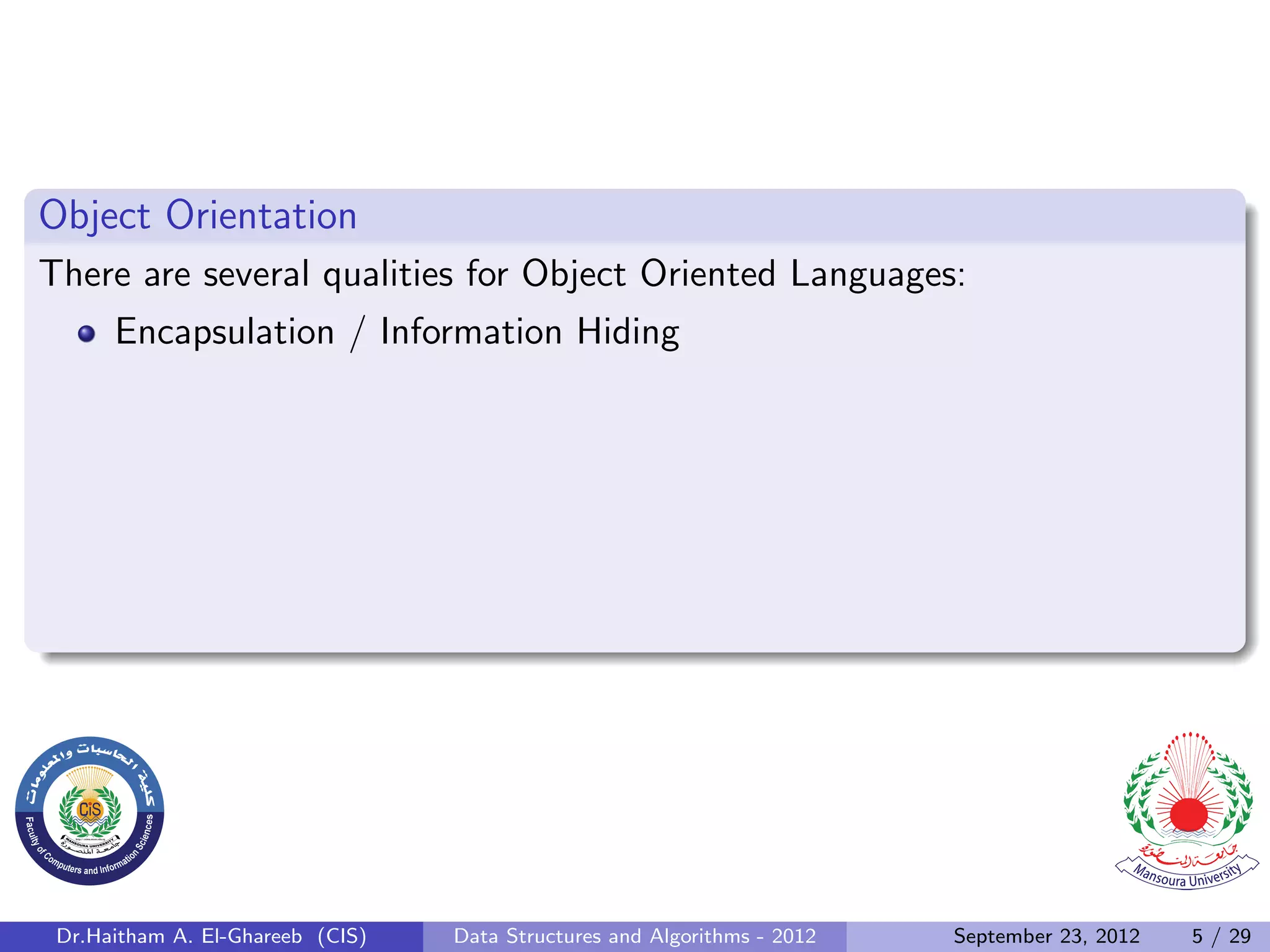Screen dimensions: 1270x952
Task: Click the Mansoura University logo
Action: pyautogui.click(x=1188, y=811)
